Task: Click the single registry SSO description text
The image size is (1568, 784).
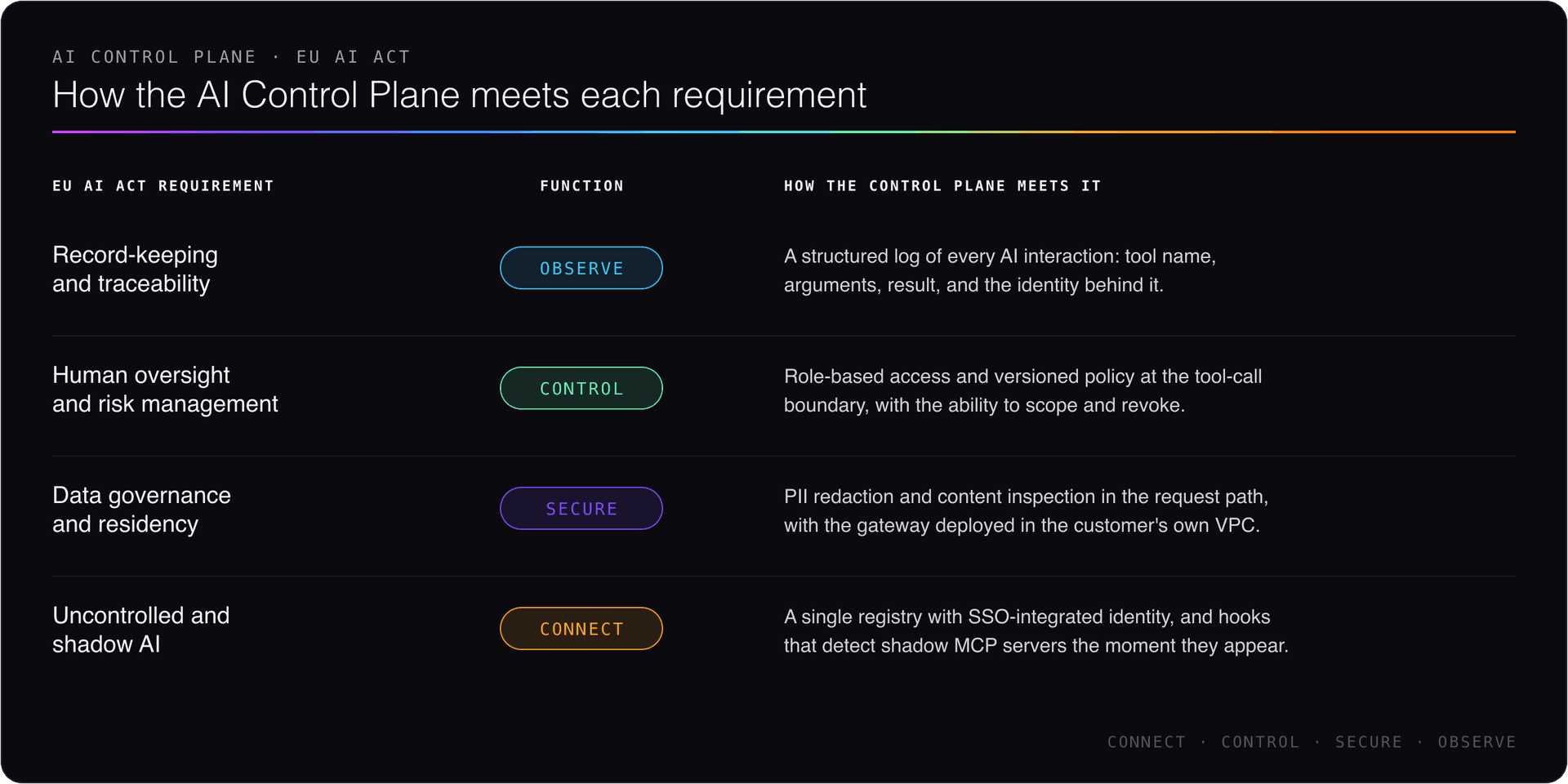Action: coord(1036,630)
